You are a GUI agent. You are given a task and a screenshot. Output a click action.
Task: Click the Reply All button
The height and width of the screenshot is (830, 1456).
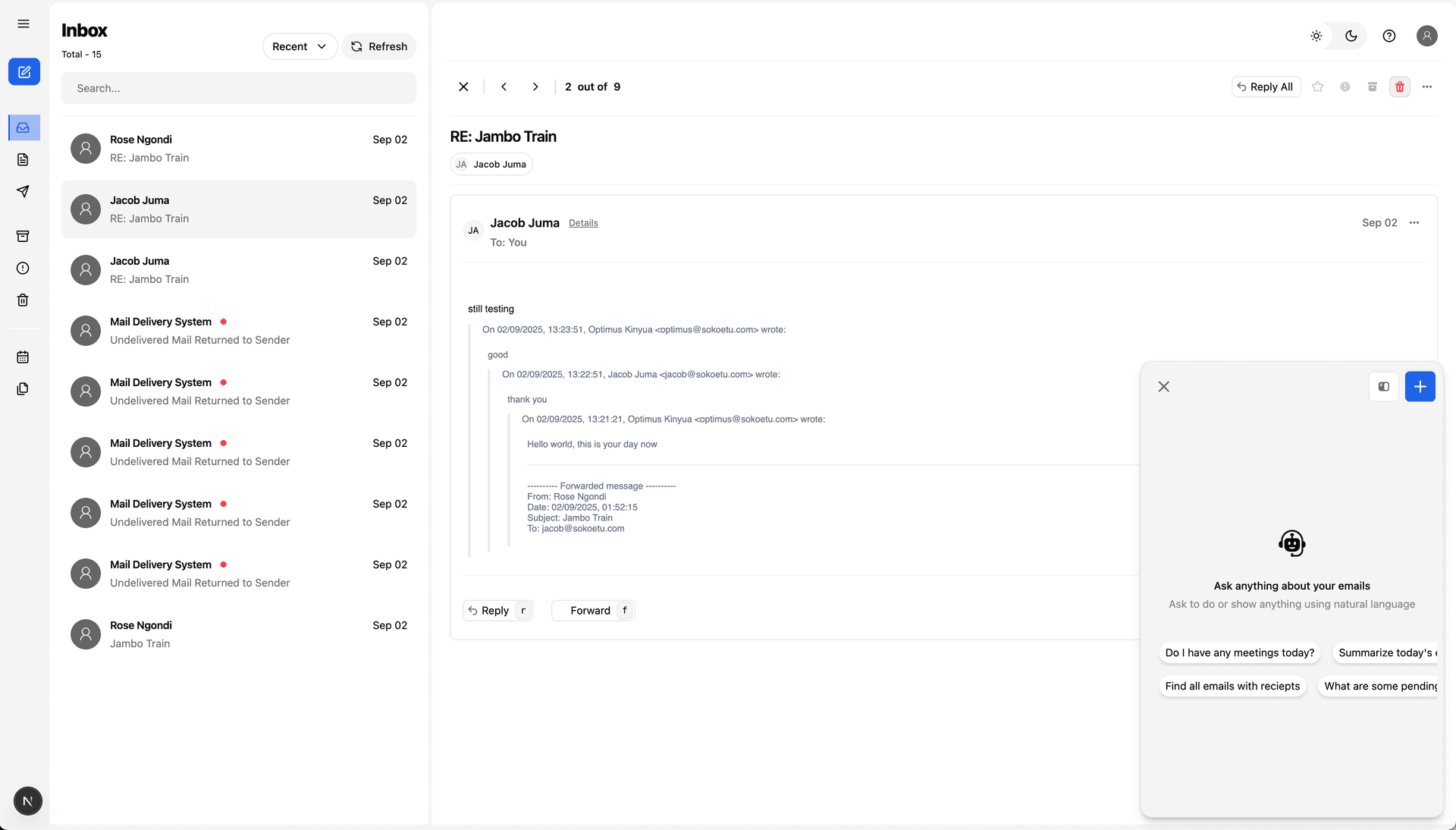pos(1265,86)
